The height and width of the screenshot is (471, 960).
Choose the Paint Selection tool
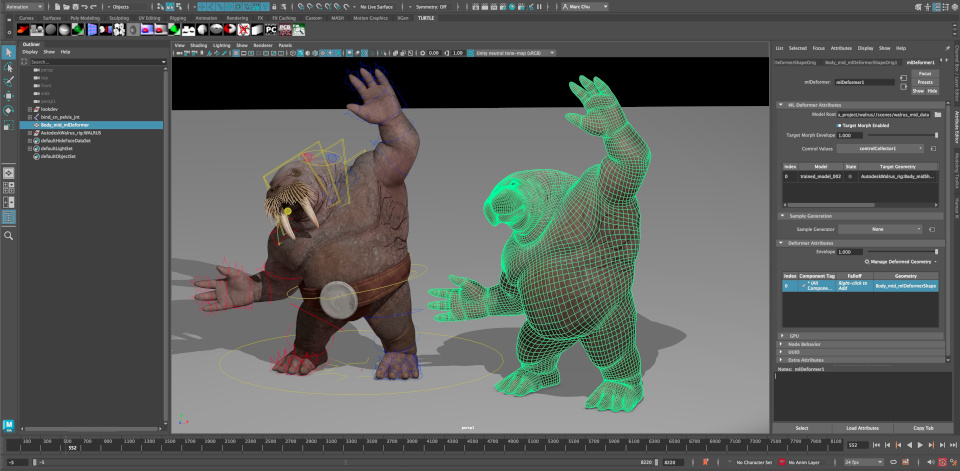coord(9,82)
